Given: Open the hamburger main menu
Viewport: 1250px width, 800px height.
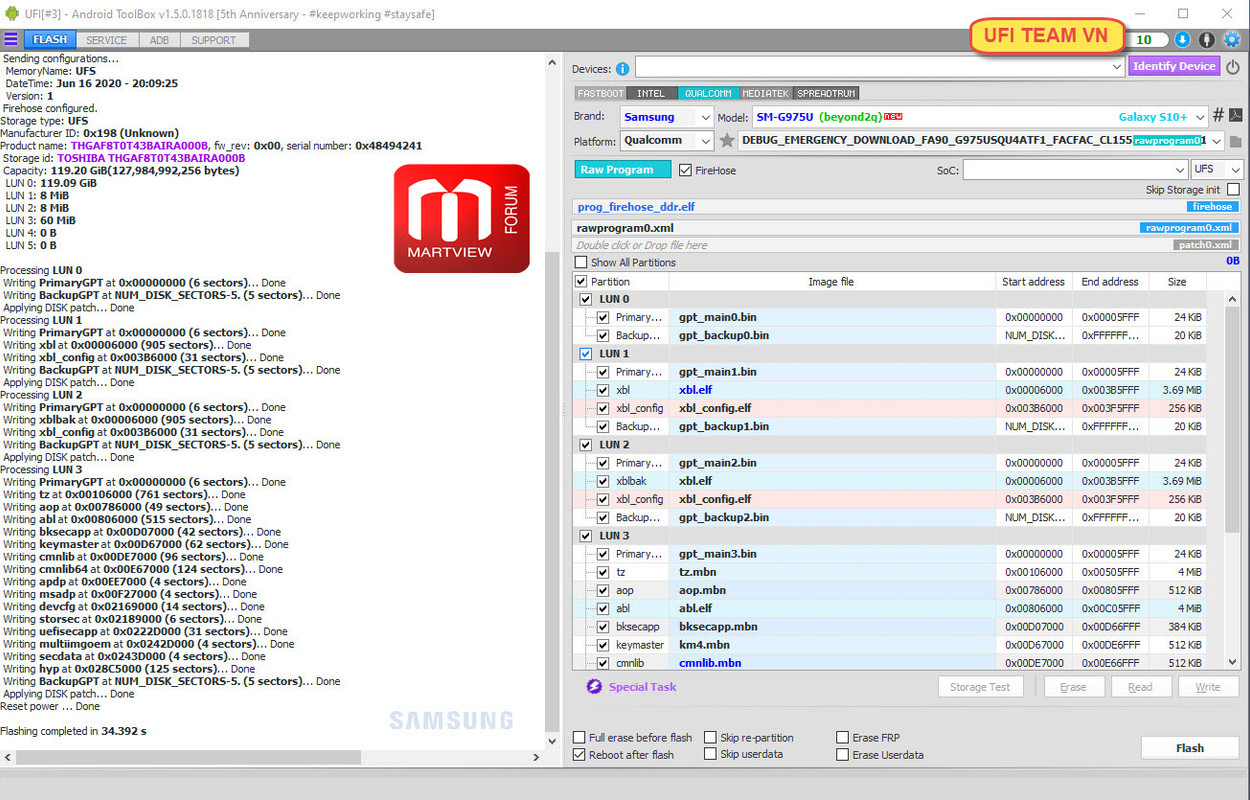Looking at the screenshot, I should pos(10,39).
